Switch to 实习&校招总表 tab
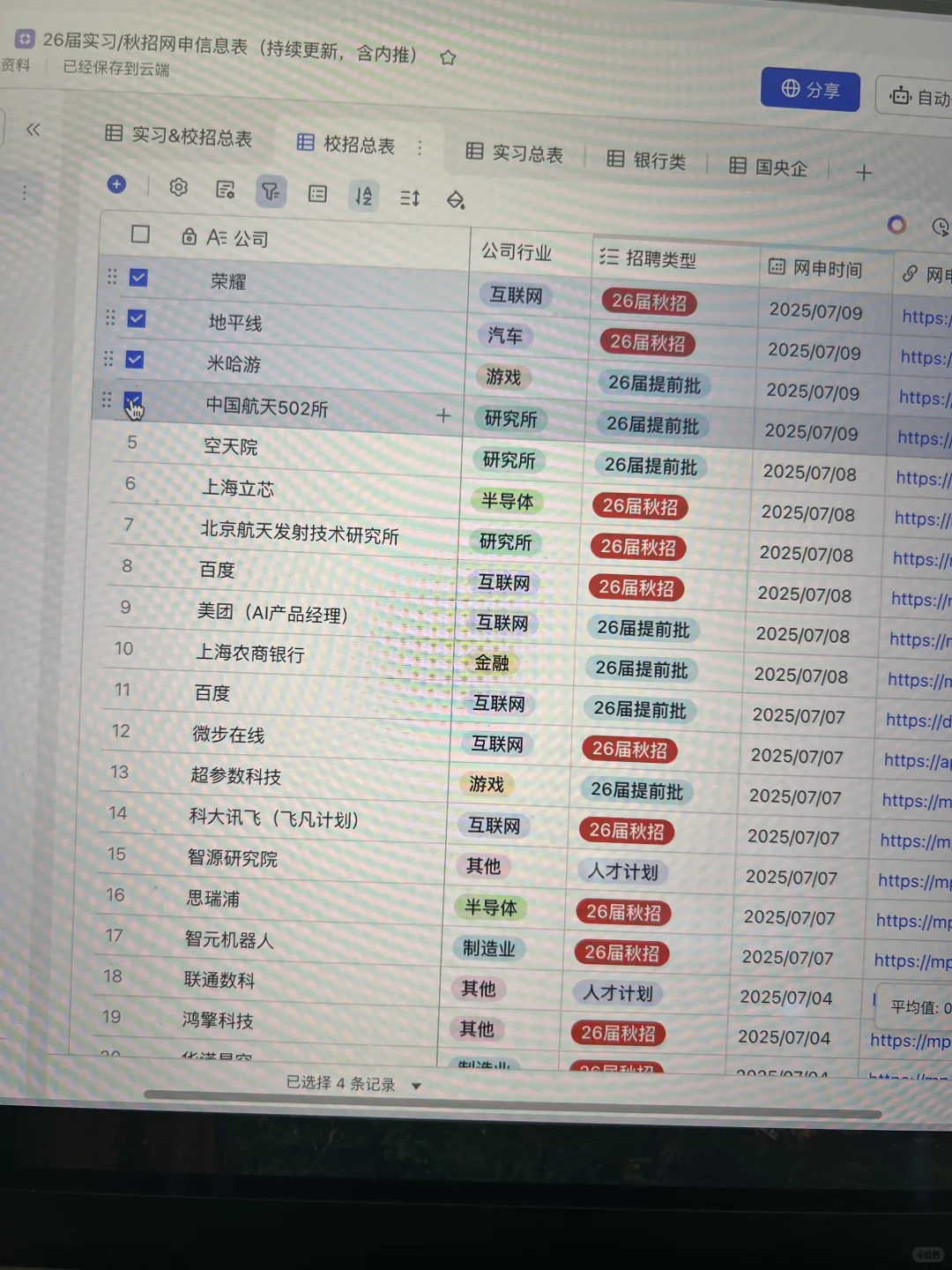Screen dimensions: 952x1270 (x=179, y=136)
